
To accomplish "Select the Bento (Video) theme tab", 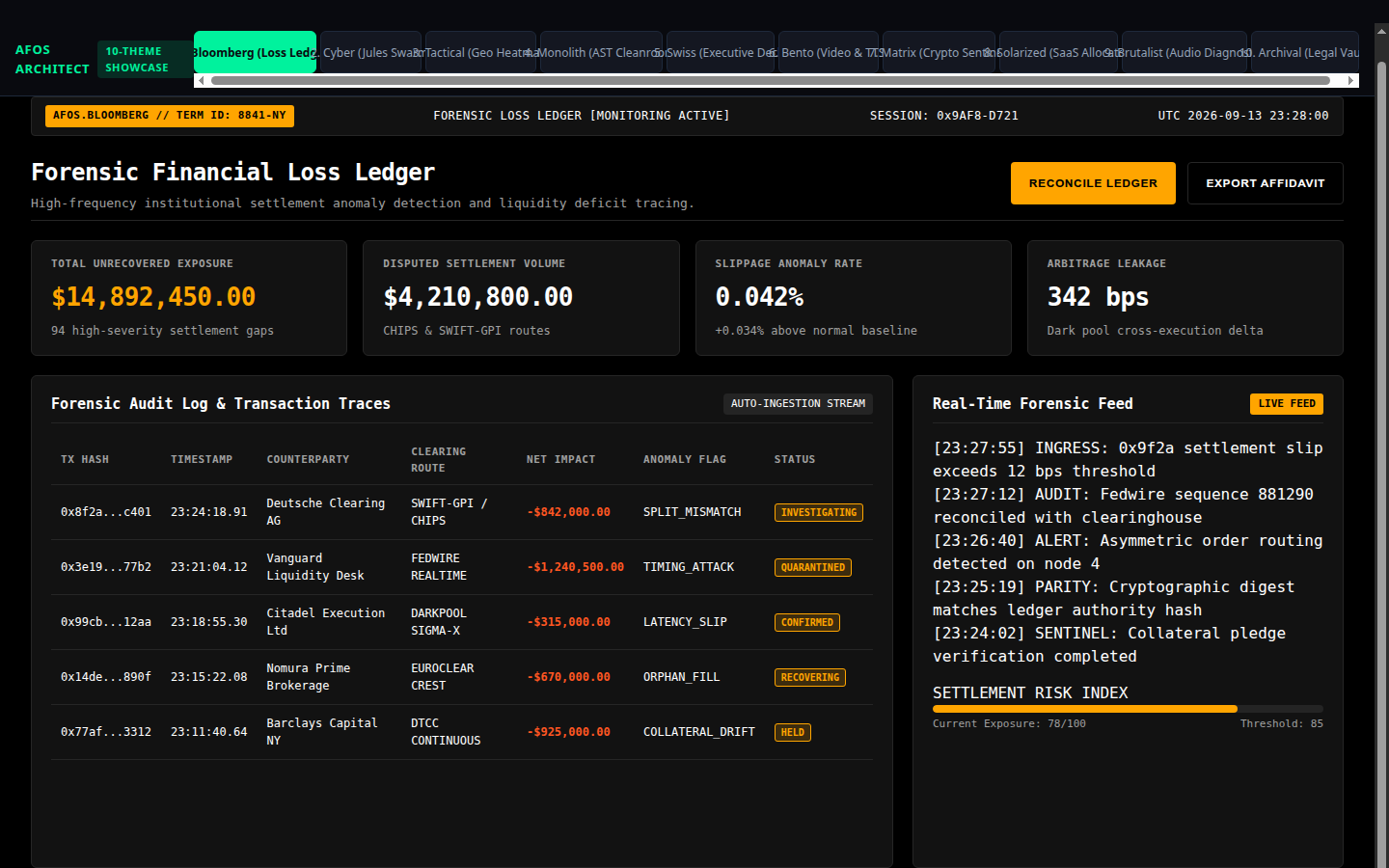I will [829, 52].
